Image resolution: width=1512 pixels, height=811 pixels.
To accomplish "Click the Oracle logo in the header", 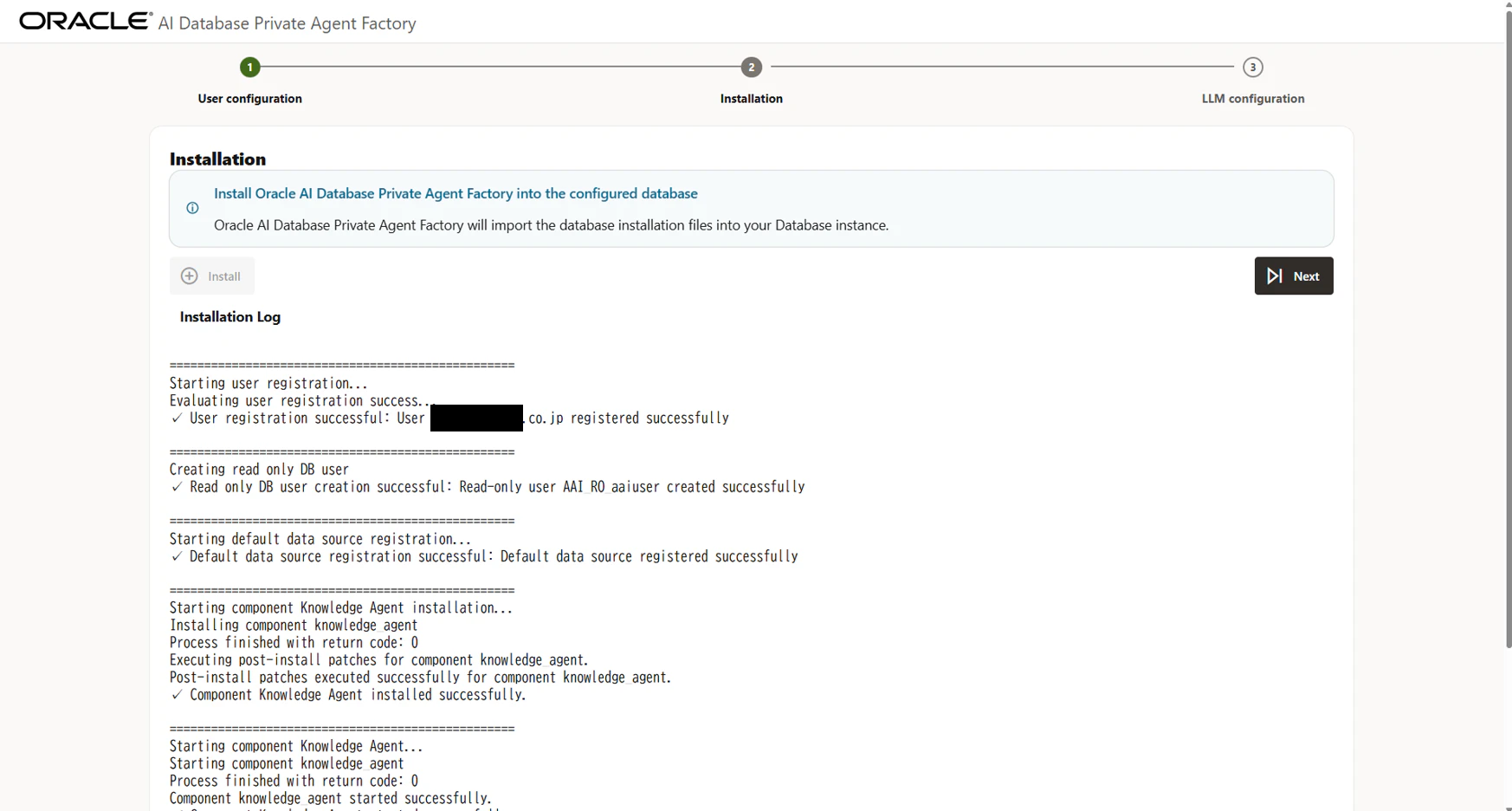I will click(x=86, y=21).
